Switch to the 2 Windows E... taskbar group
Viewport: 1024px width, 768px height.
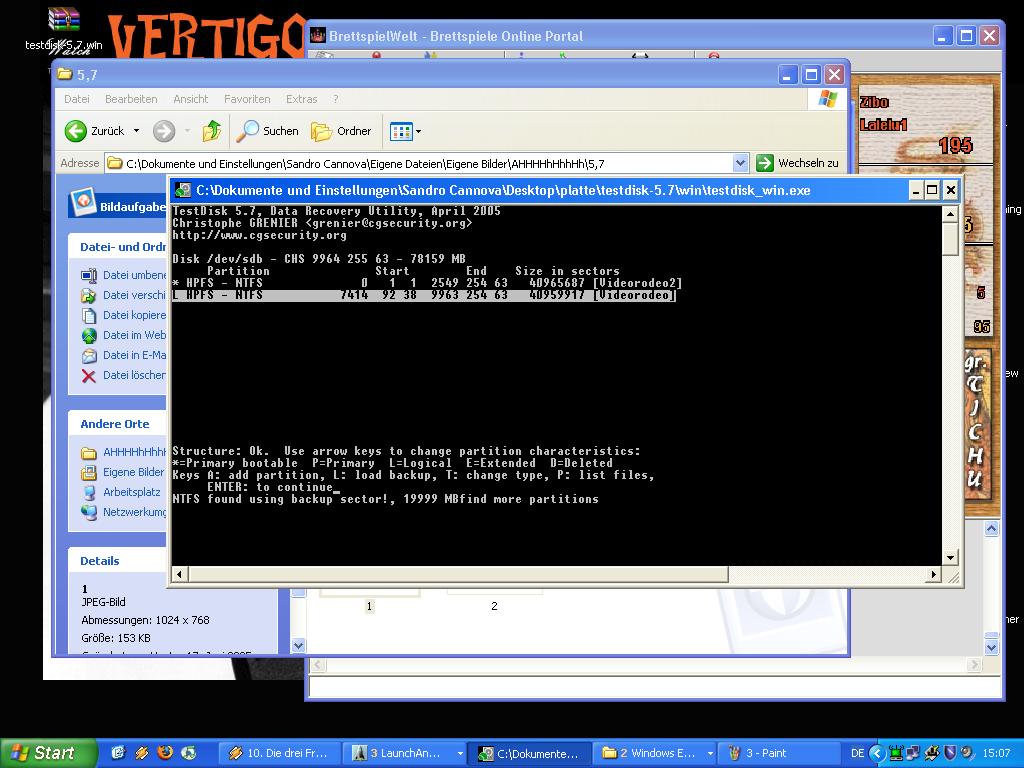(656, 753)
